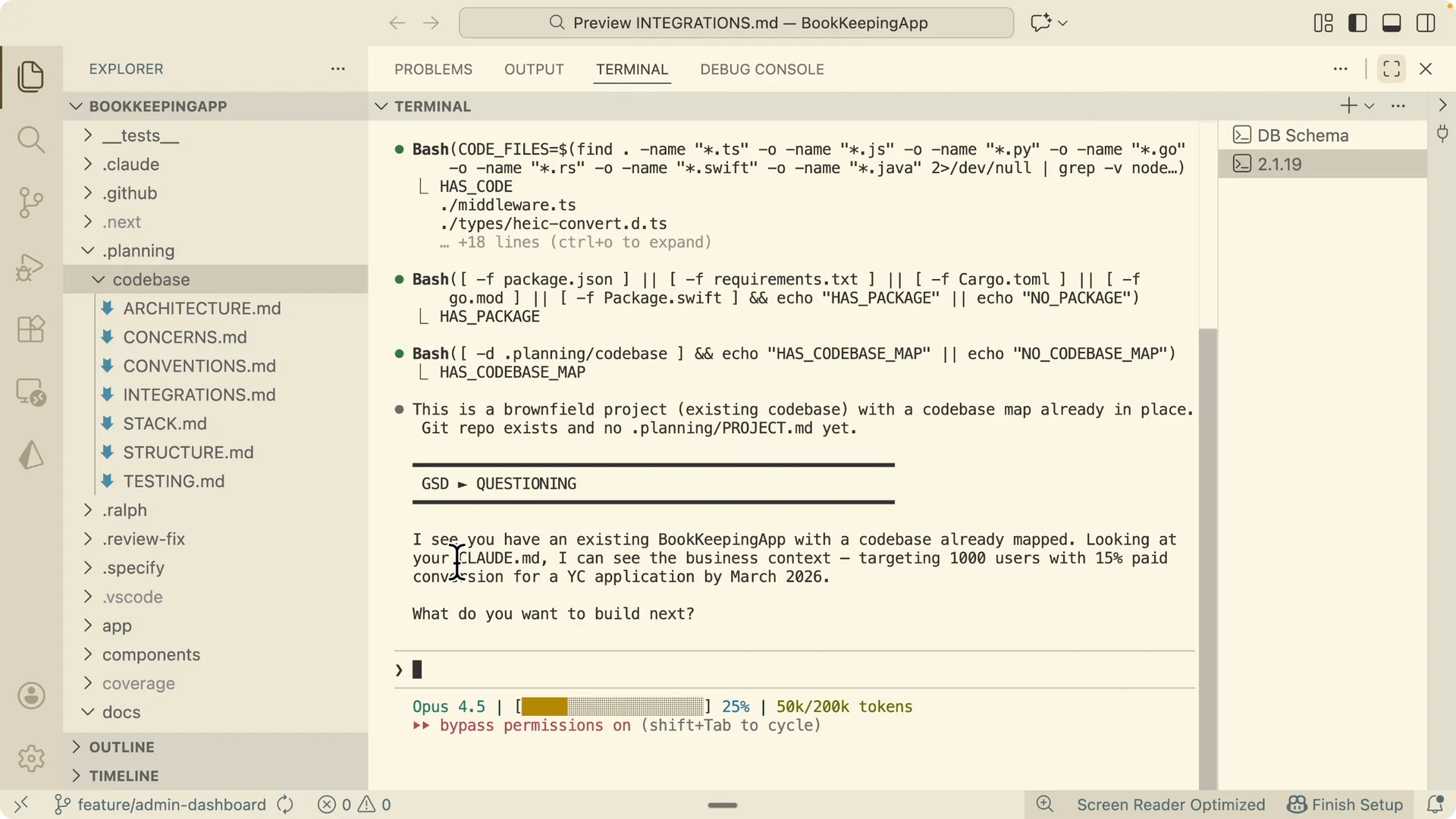Open Manage settings gear

pyautogui.click(x=31, y=758)
